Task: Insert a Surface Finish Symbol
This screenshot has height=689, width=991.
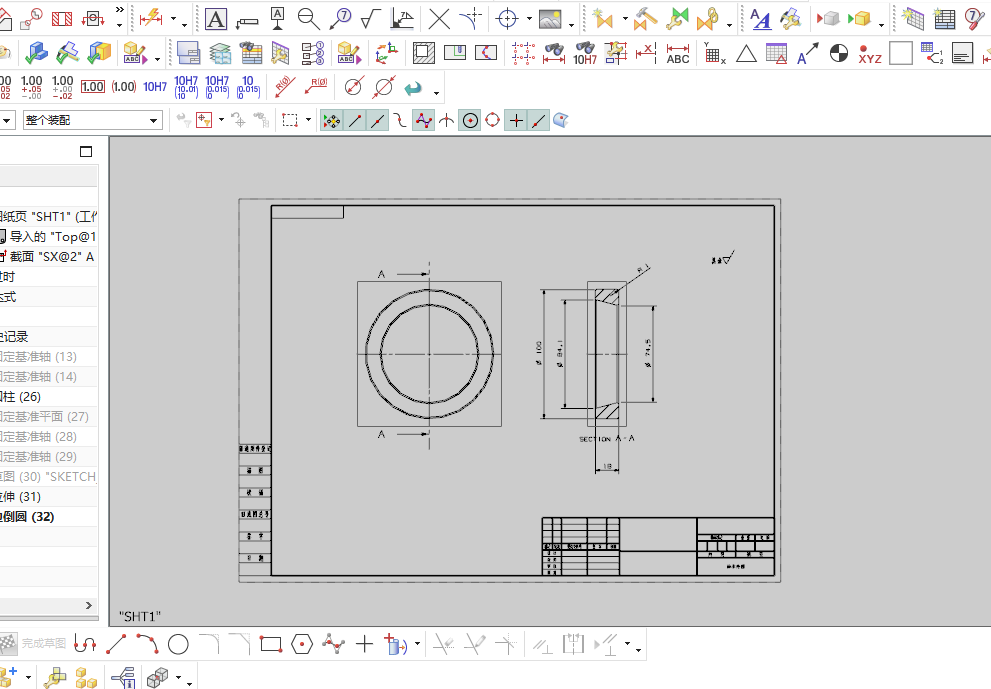Action: (370, 19)
